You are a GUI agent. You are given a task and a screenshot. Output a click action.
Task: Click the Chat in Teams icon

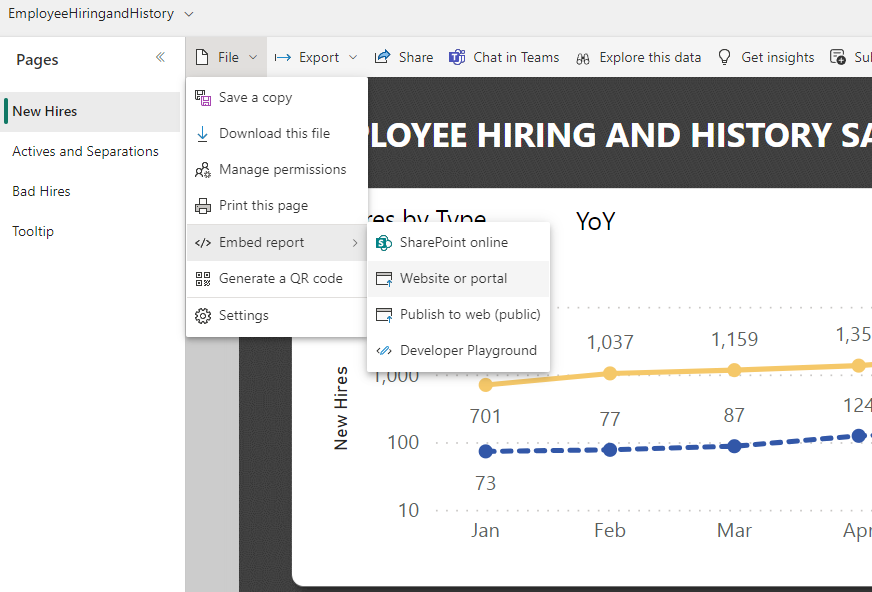pos(457,58)
